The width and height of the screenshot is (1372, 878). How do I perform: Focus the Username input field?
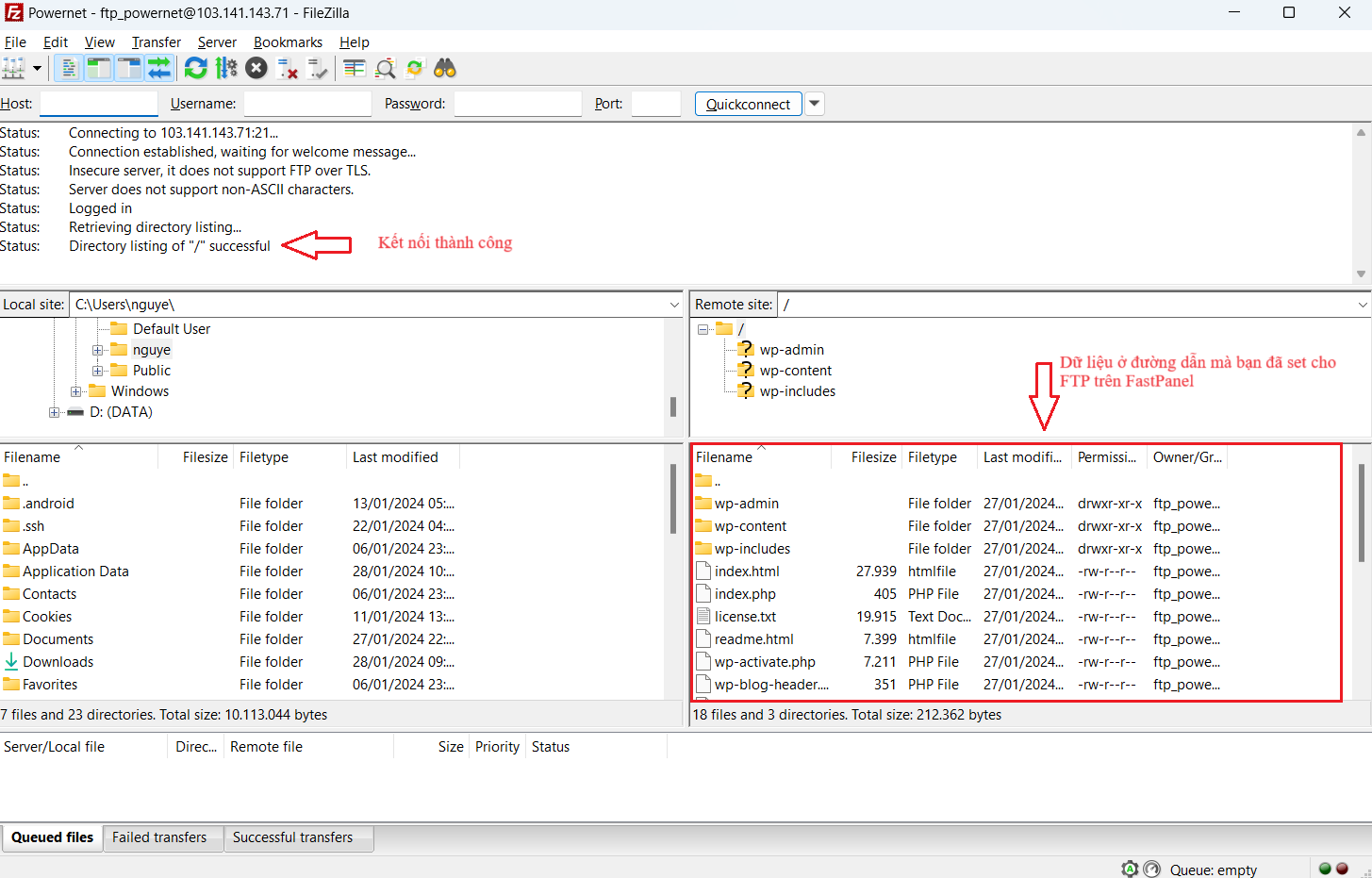tap(307, 104)
